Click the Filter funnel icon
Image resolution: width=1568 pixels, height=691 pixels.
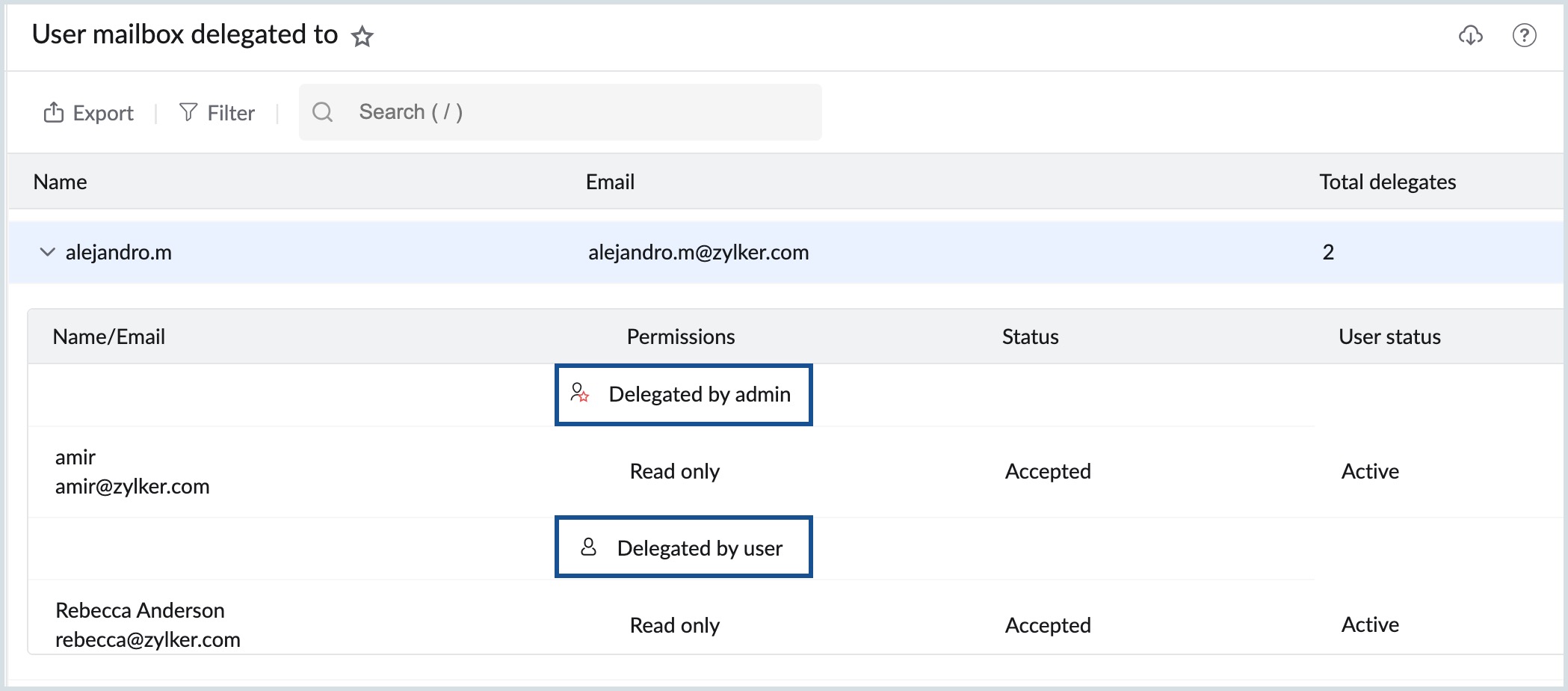click(188, 112)
